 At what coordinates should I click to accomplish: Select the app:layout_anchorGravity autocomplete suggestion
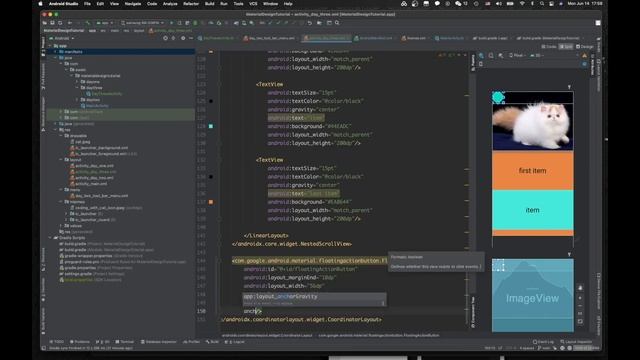(x=314, y=296)
